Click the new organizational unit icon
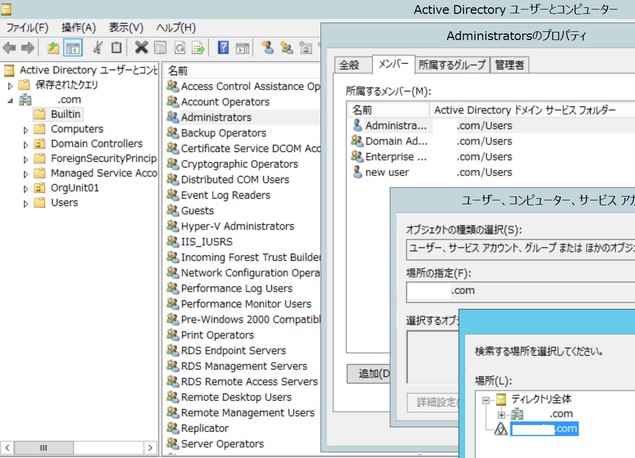This screenshot has height=458, width=635. 306,48
